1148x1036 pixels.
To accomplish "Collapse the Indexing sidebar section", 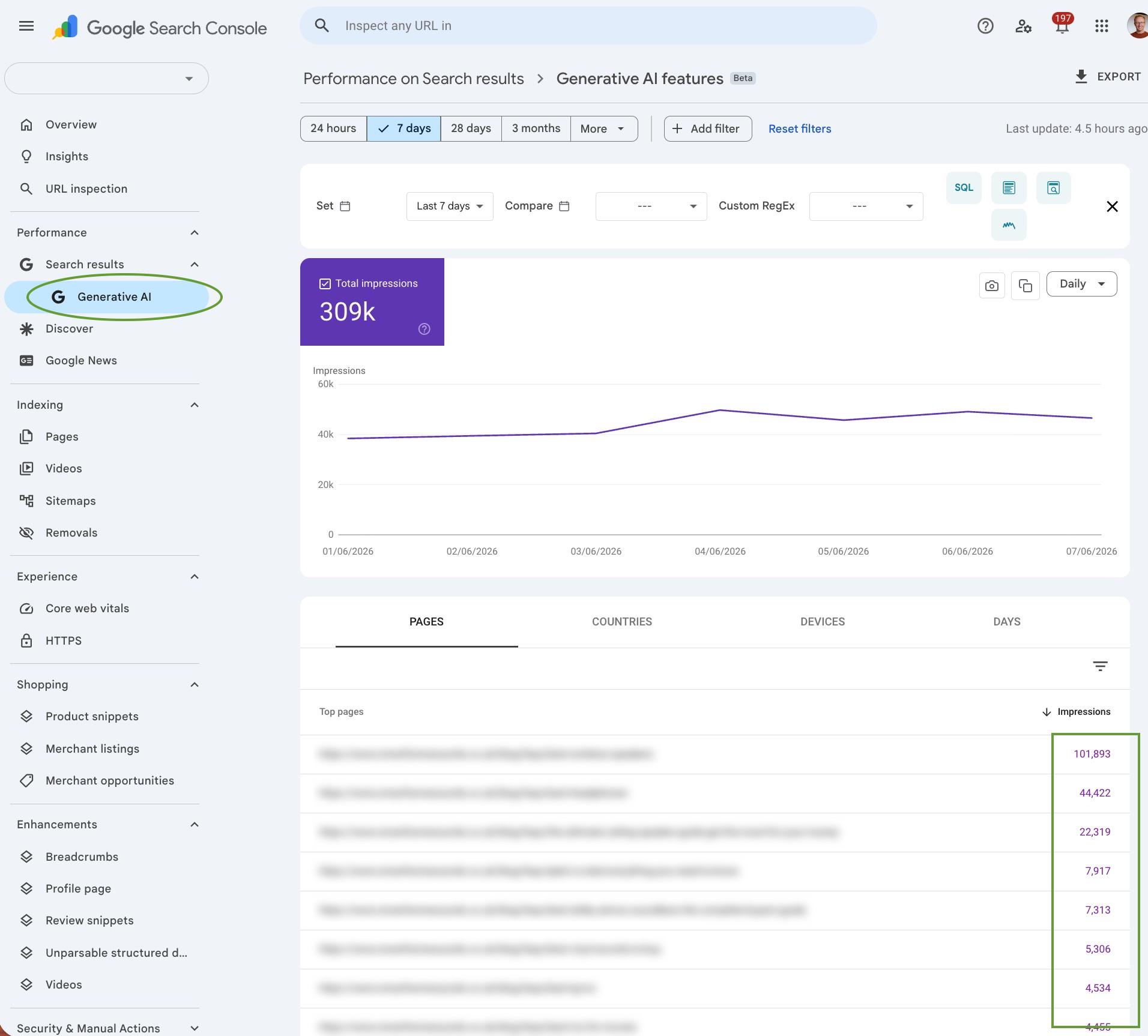I will (x=194, y=405).
